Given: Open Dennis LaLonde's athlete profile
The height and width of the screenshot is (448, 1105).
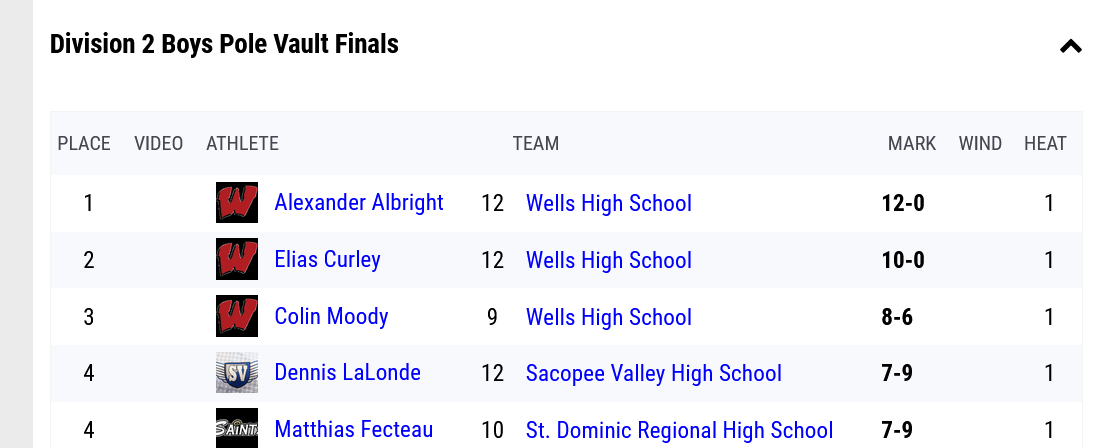Looking at the screenshot, I should 347,374.
